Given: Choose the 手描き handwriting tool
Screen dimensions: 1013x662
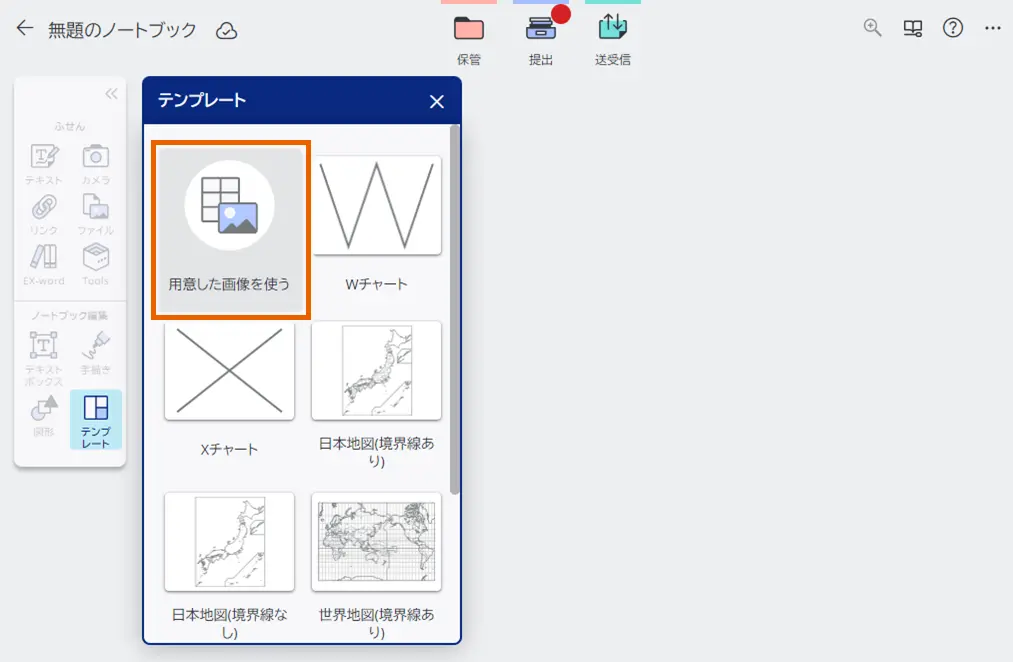Looking at the screenshot, I should [96, 352].
